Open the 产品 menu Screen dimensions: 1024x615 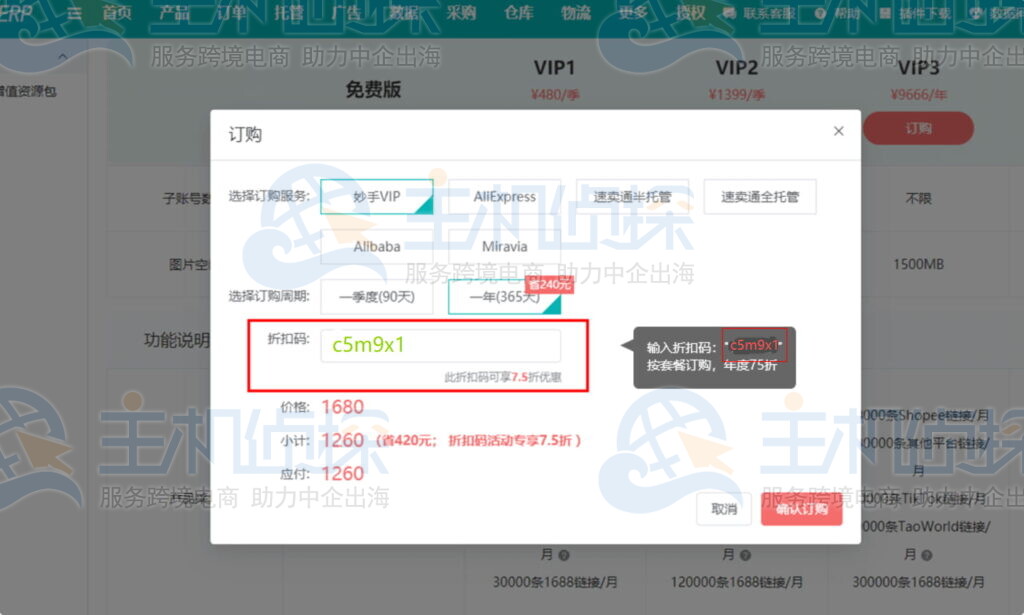pyautogui.click(x=174, y=12)
